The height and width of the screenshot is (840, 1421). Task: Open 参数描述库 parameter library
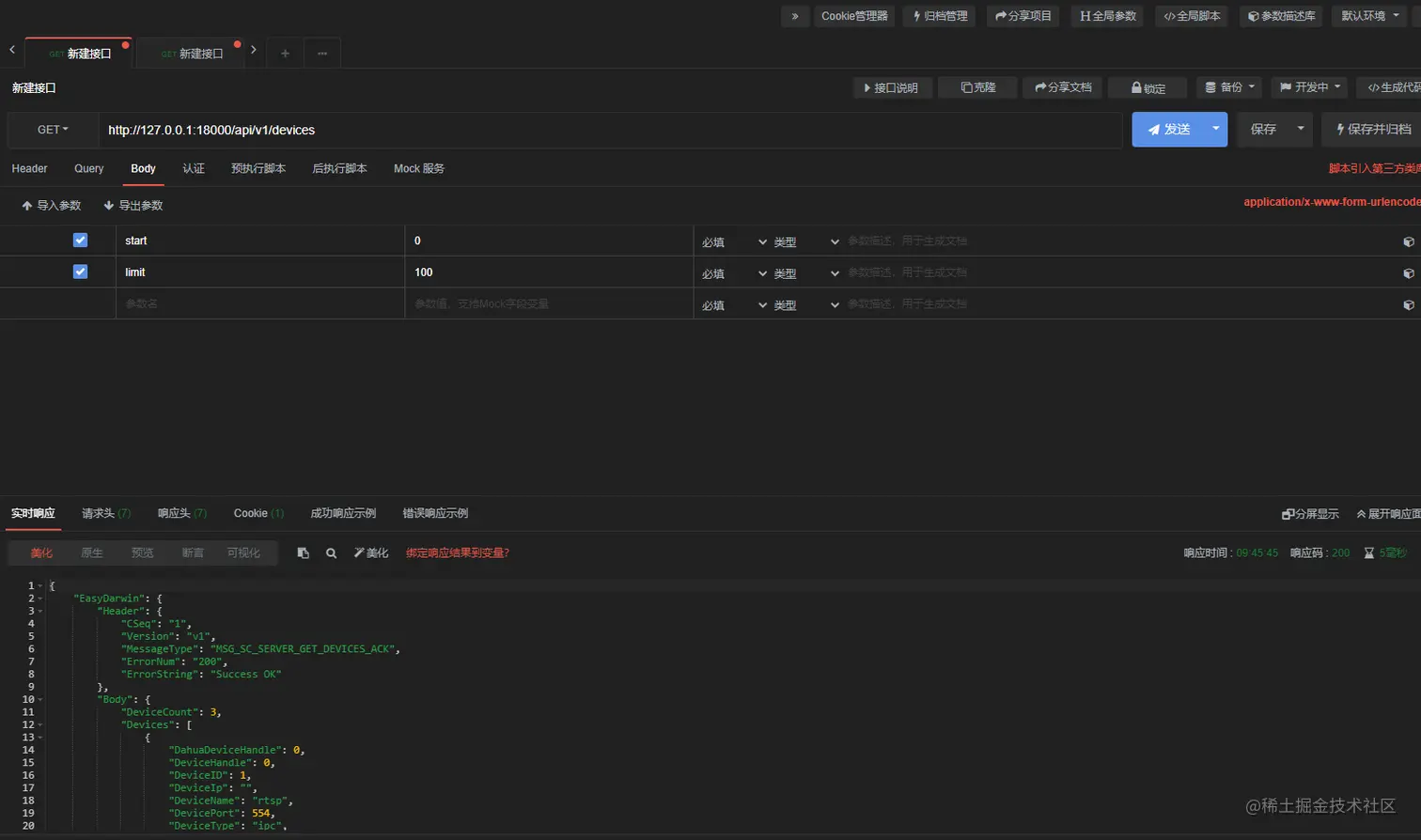pyautogui.click(x=1281, y=16)
